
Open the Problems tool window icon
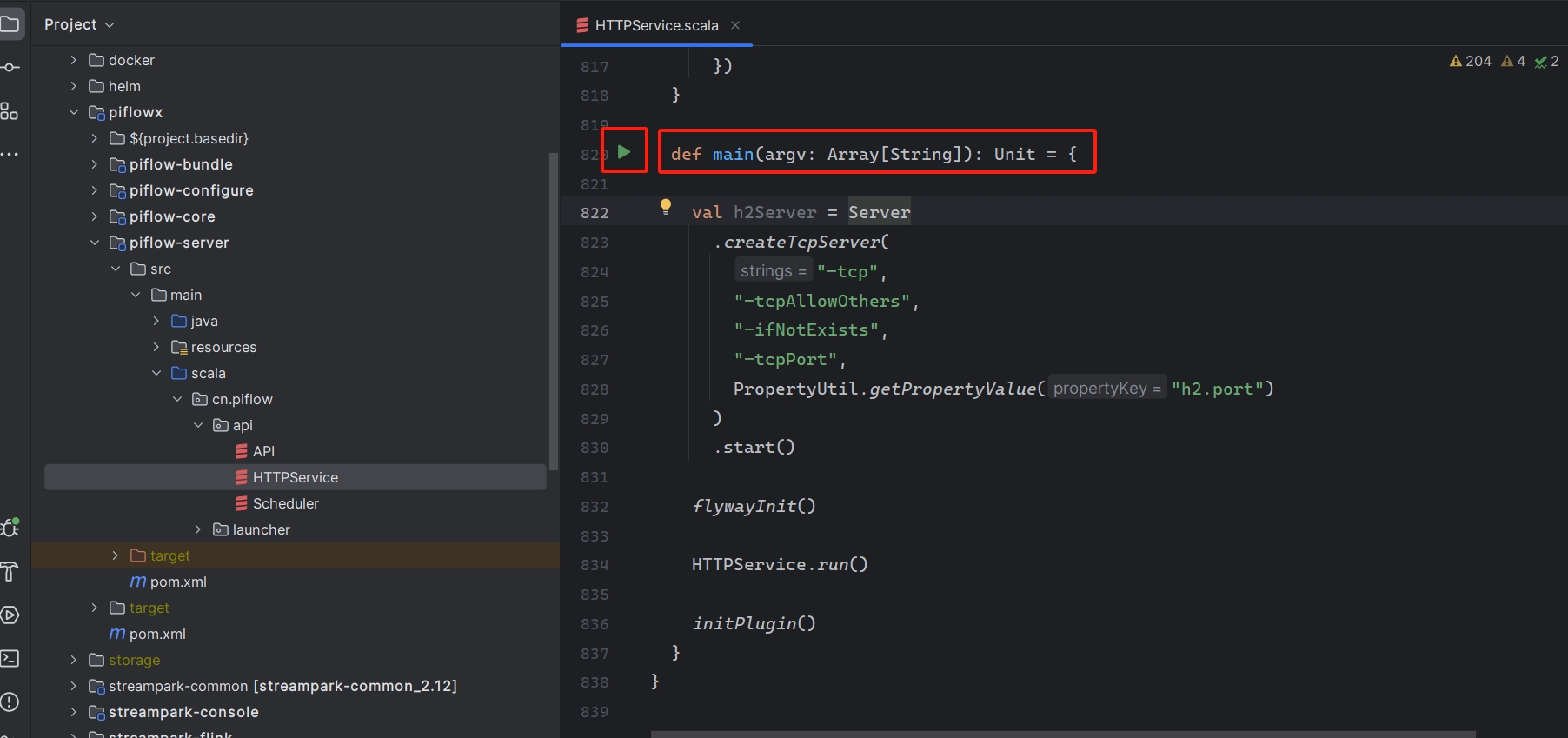click(x=10, y=701)
